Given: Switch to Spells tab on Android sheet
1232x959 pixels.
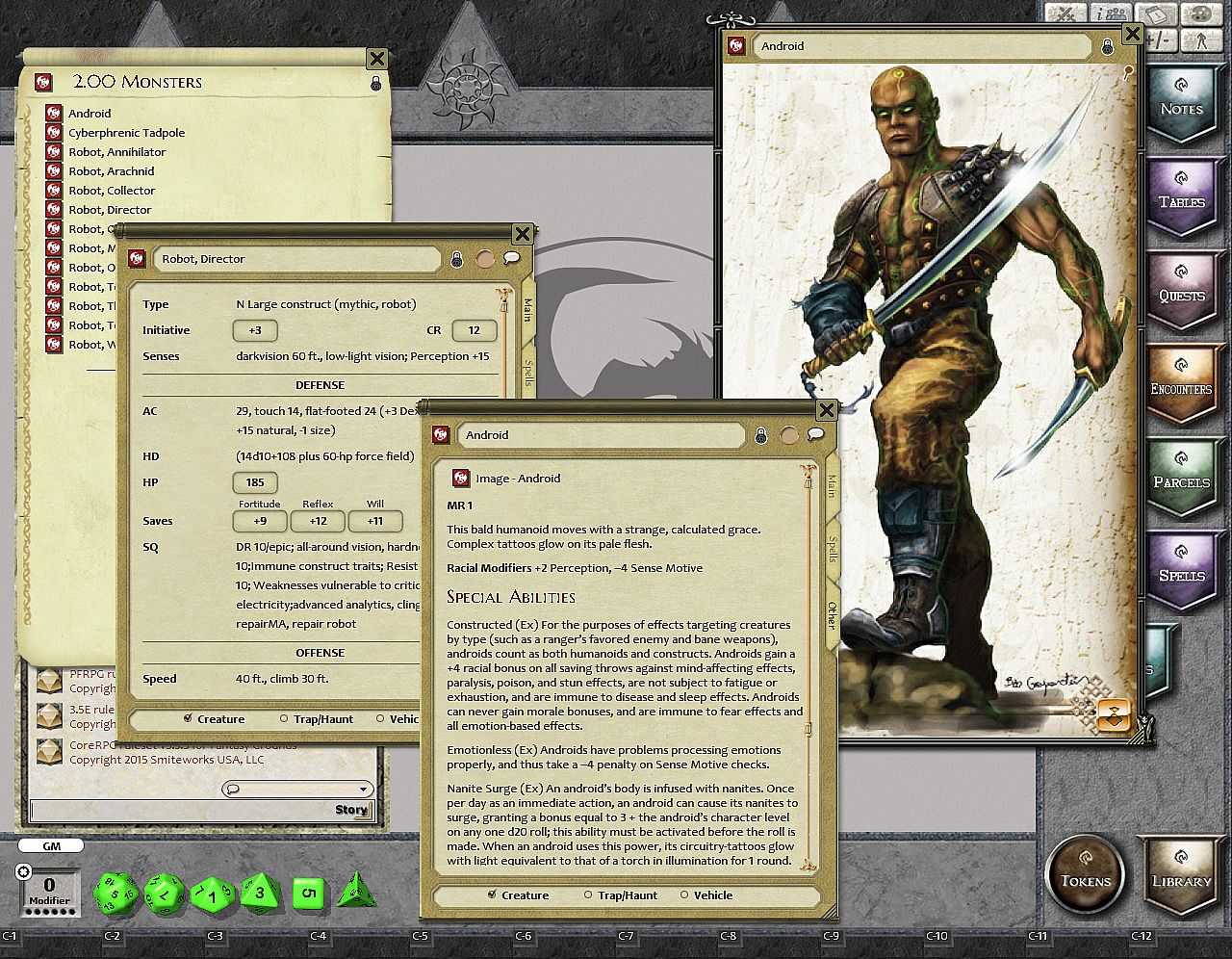Looking at the screenshot, I should pyautogui.click(x=834, y=549).
